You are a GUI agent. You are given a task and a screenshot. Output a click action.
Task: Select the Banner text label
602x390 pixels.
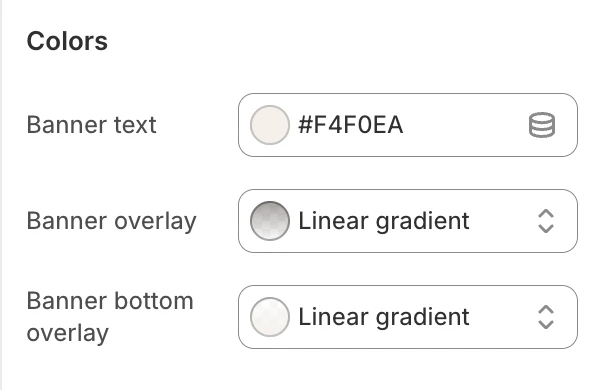coord(91,125)
